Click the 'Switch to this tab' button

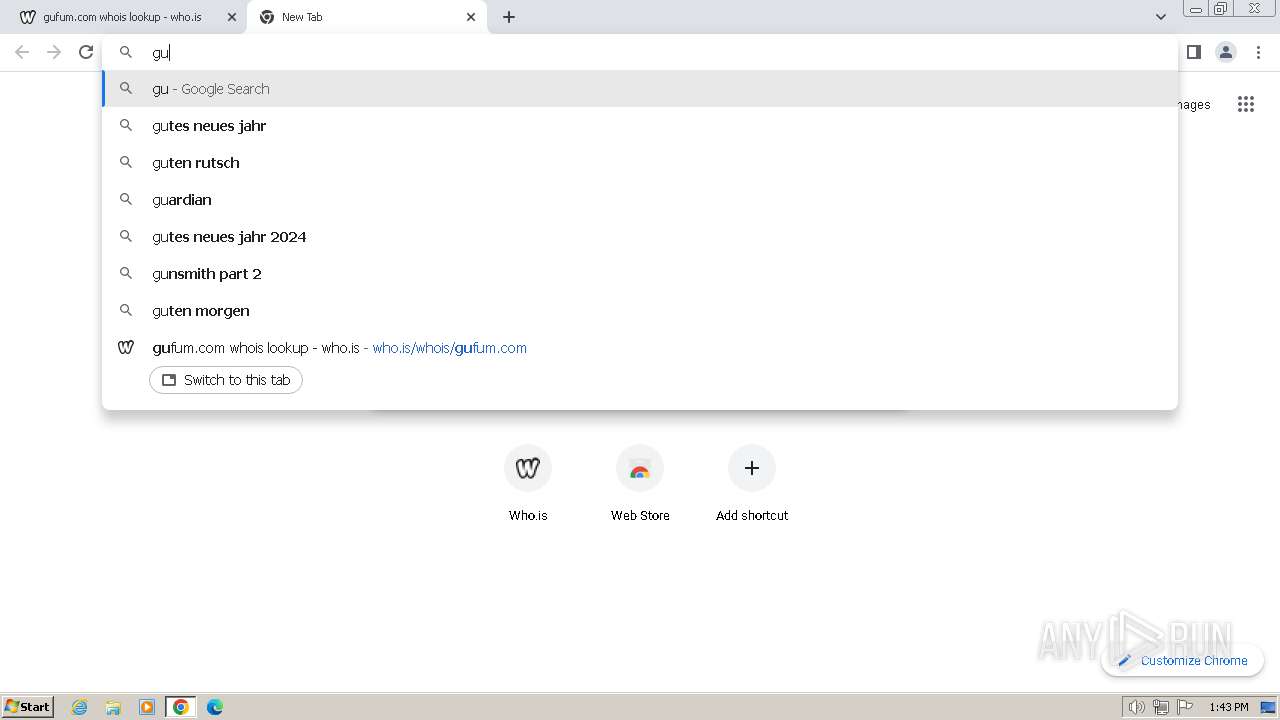[x=226, y=380]
